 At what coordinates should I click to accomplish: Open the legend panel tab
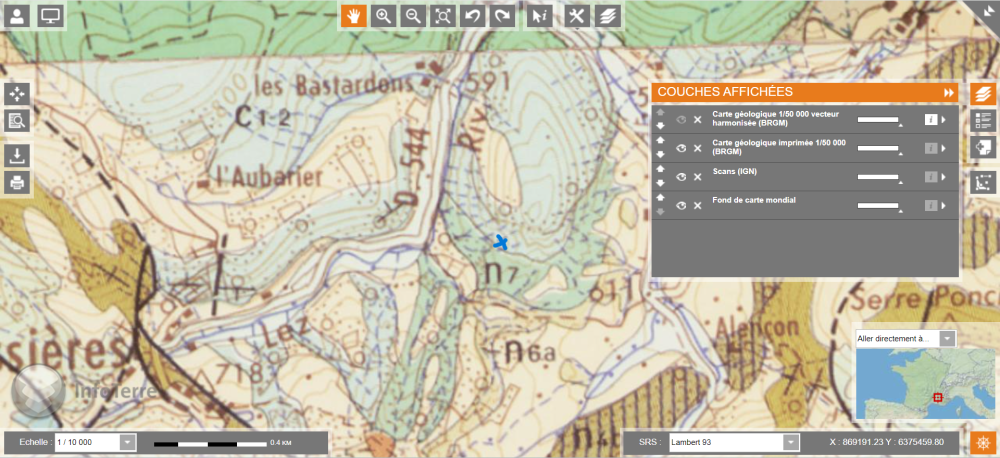pyautogui.click(x=984, y=120)
